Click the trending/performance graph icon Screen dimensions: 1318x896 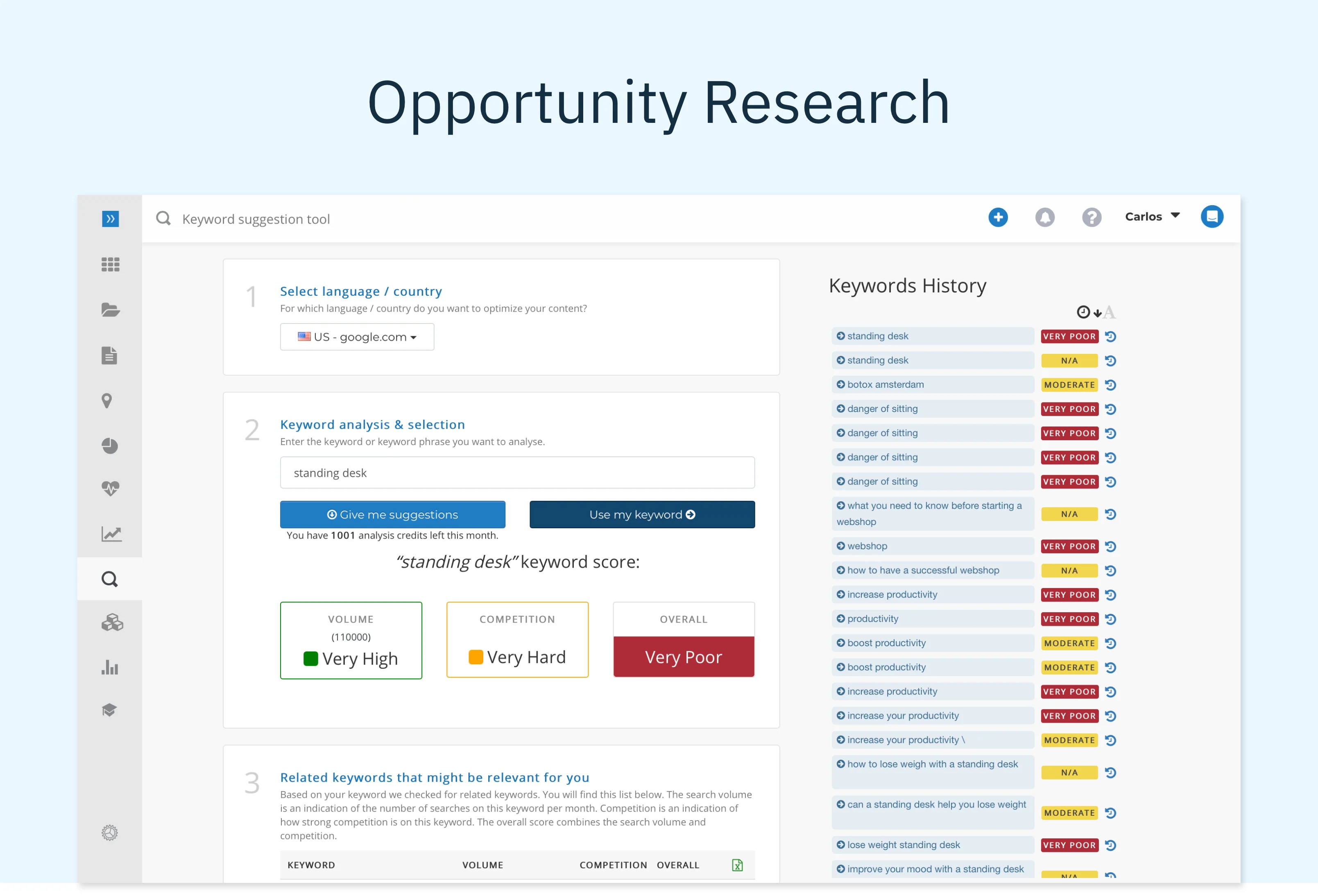(110, 533)
